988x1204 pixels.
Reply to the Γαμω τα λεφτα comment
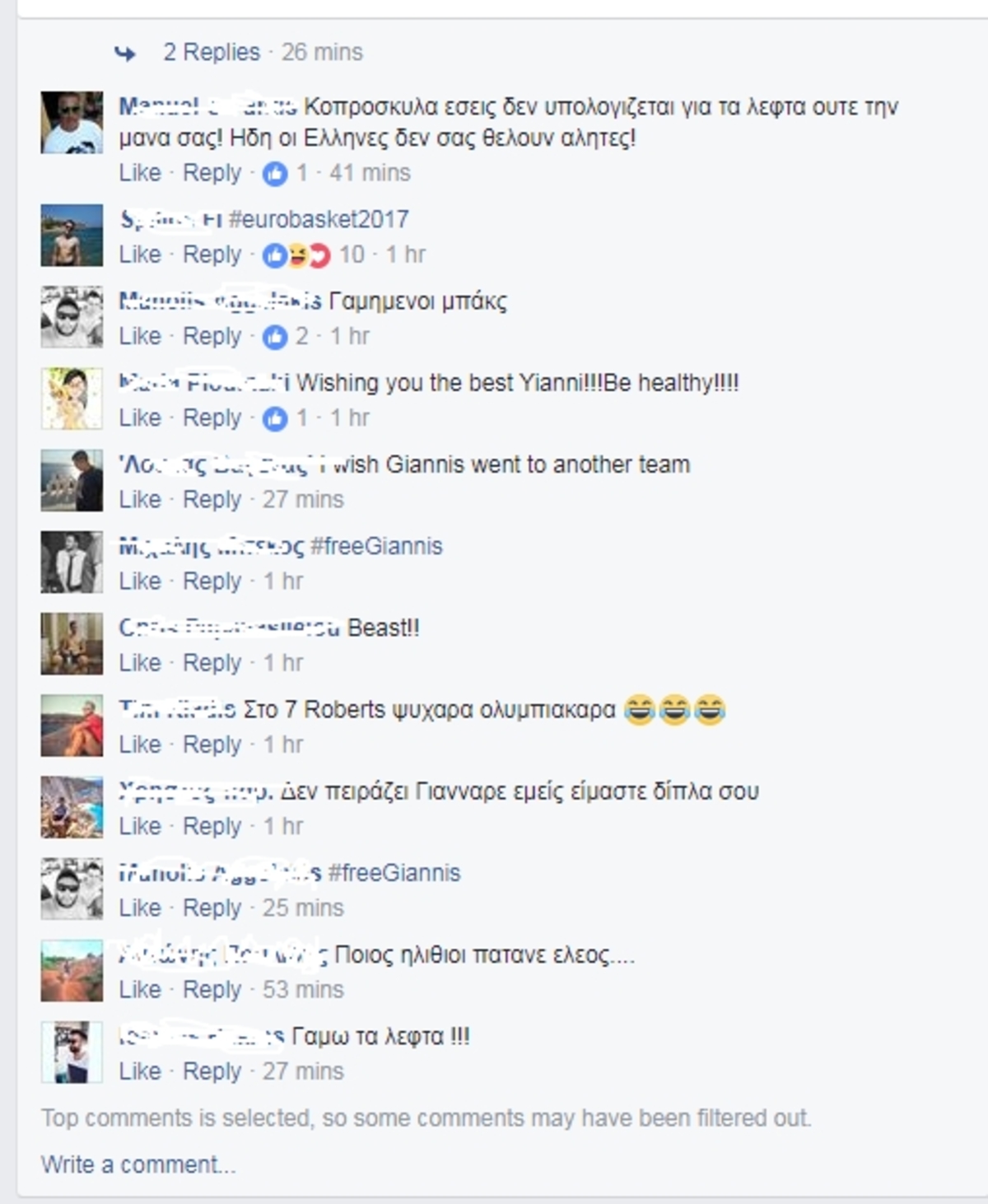click(x=212, y=1071)
